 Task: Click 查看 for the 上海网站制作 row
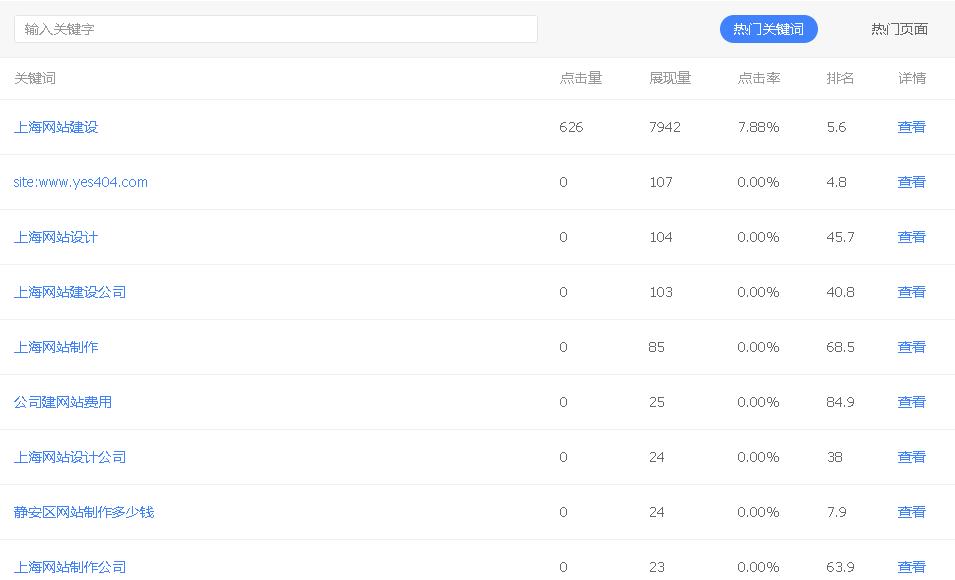point(911,347)
